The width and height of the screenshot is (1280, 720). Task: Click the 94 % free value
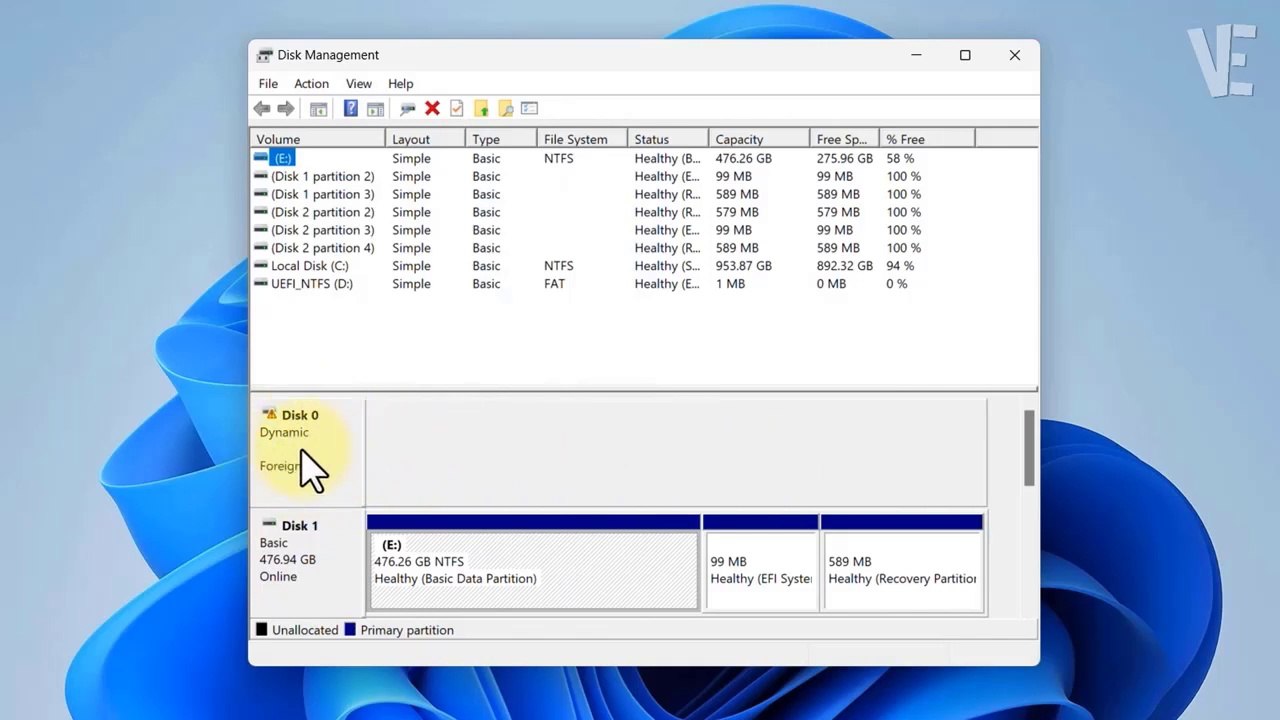point(900,266)
